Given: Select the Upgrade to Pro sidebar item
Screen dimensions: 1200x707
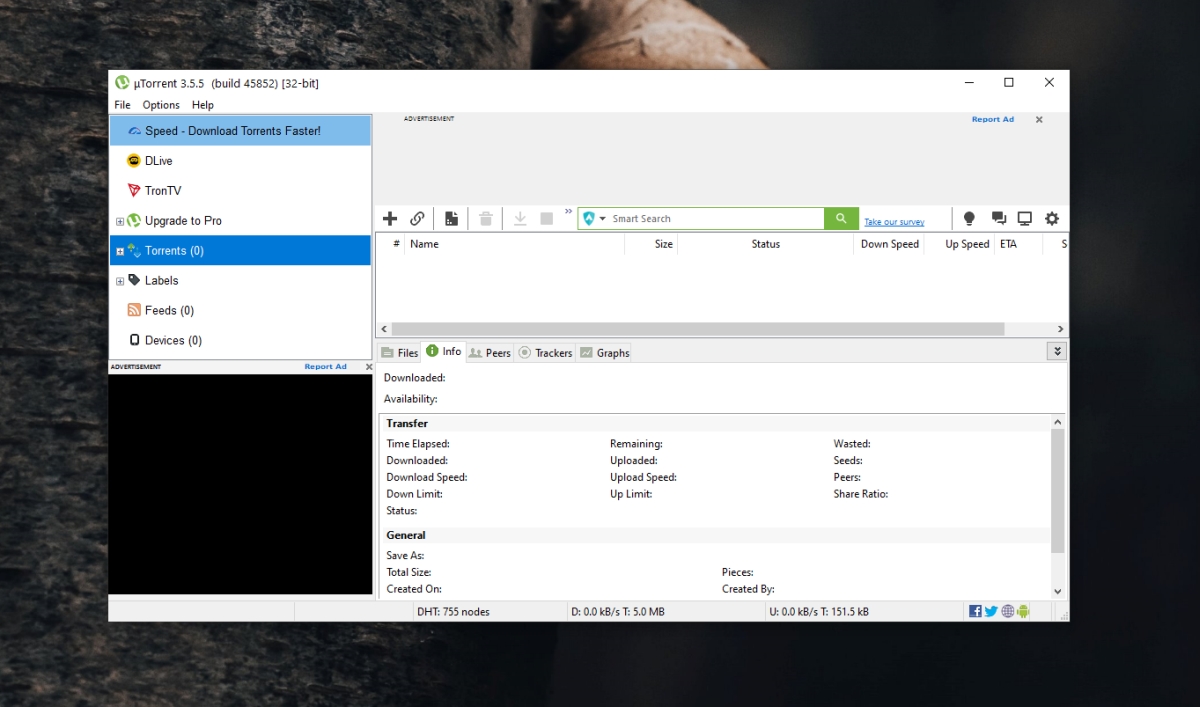Looking at the screenshot, I should point(240,221).
